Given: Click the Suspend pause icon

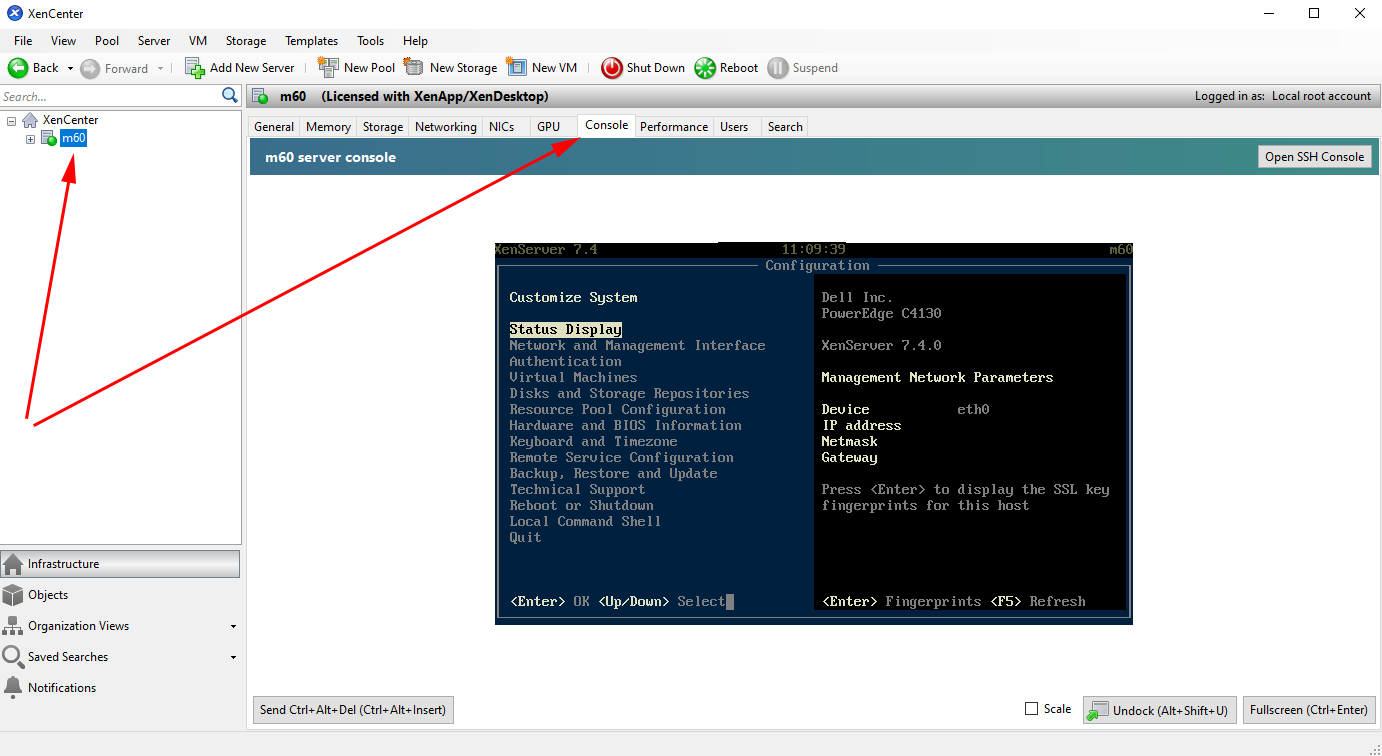Looking at the screenshot, I should (x=778, y=68).
